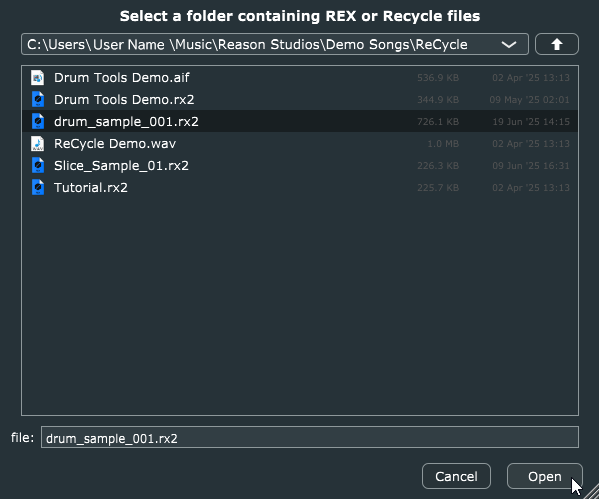599x499 pixels.
Task: Cancel the folder selection dialog
Action: point(456,476)
